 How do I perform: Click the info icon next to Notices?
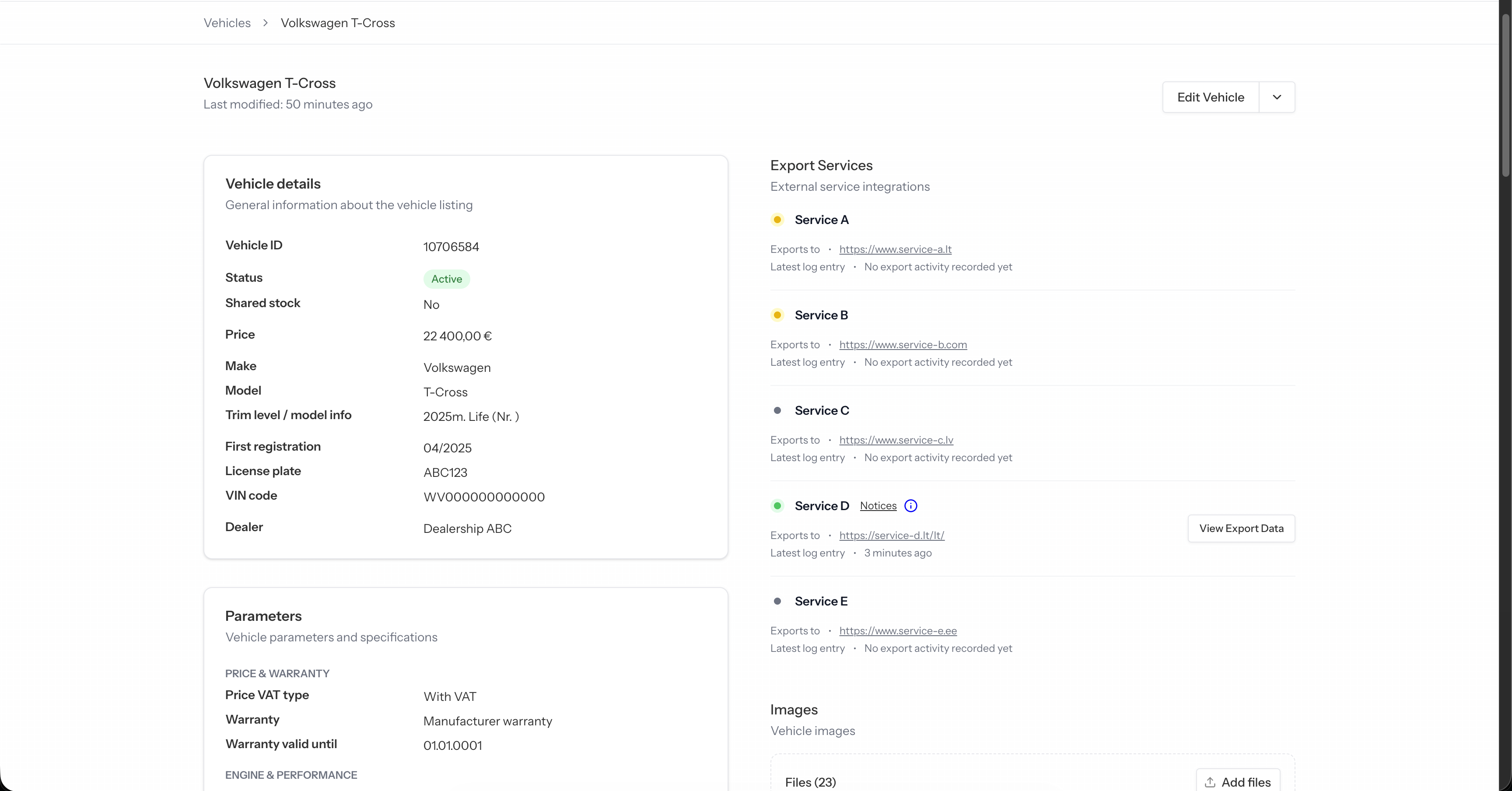(910, 506)
